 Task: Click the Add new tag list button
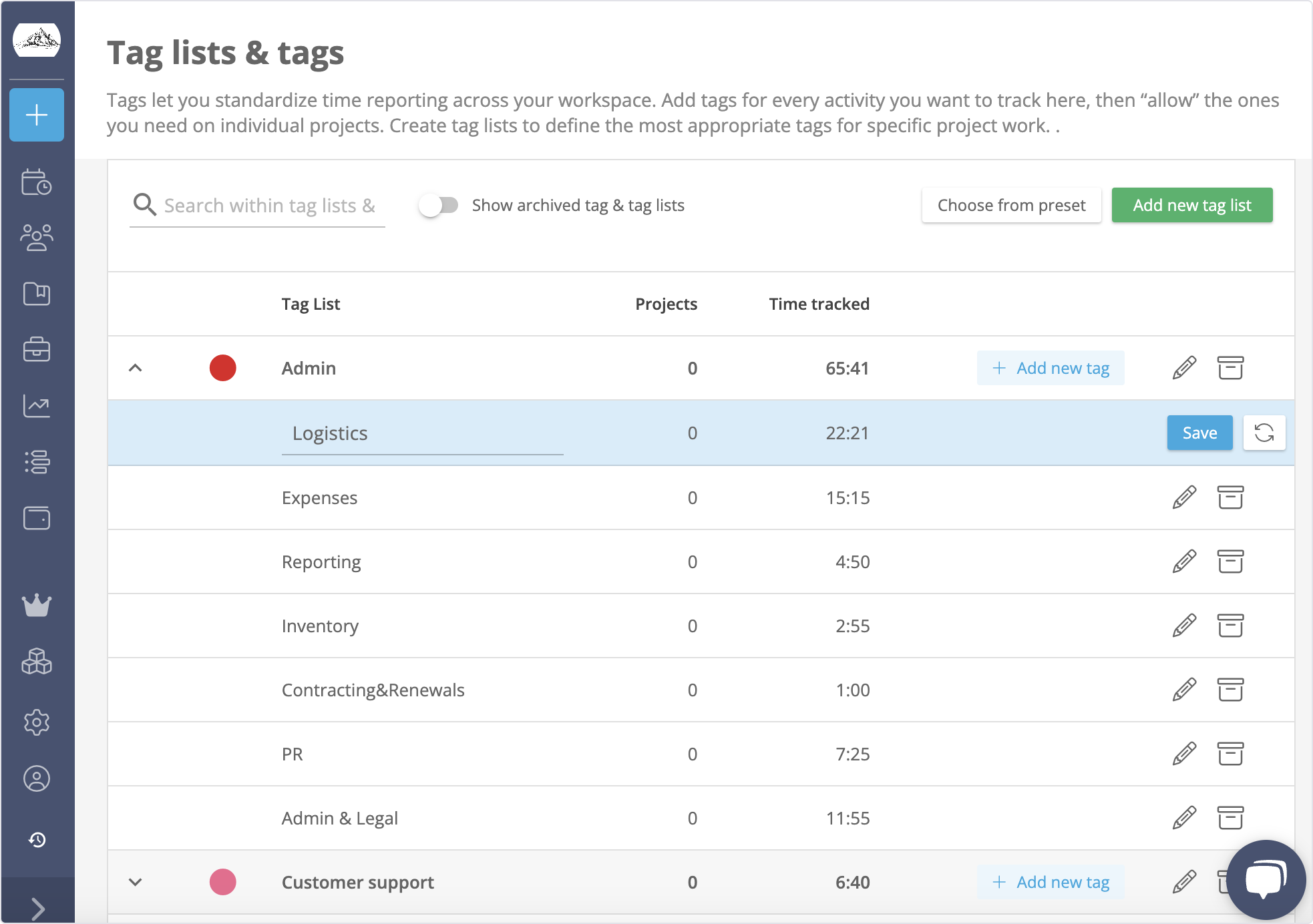(x=1192, y=205)
